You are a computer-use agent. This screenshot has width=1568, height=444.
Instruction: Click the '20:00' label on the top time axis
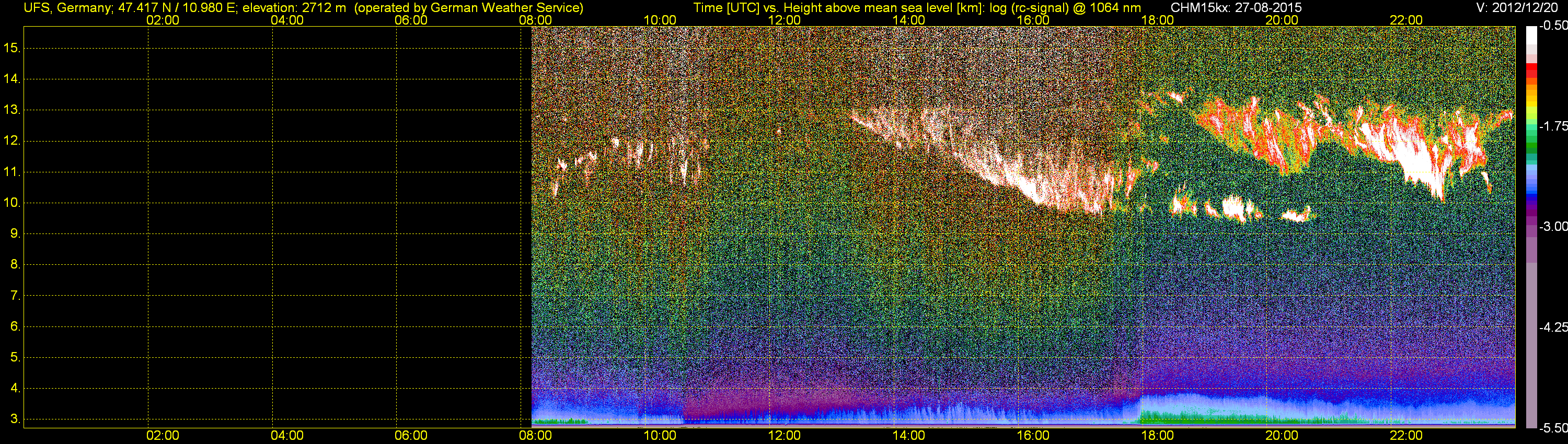tap(1282, 20)
